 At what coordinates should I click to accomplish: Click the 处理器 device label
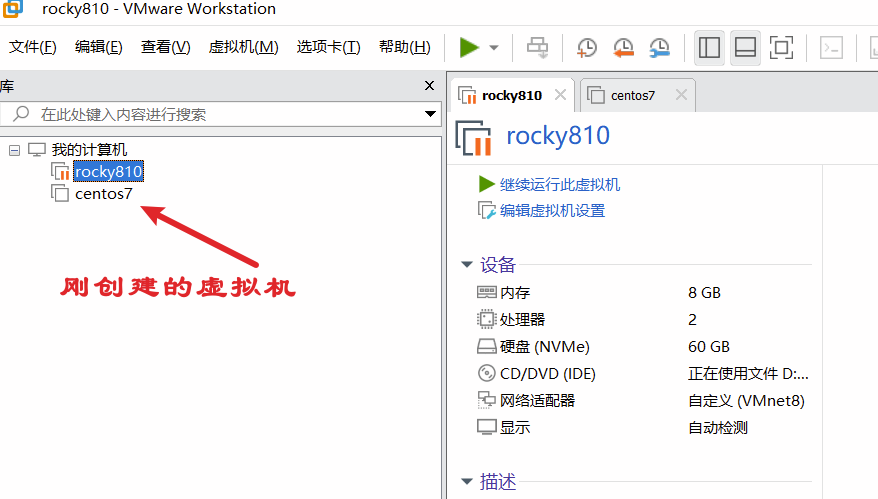pyautogui.click(x=522, y=320)
